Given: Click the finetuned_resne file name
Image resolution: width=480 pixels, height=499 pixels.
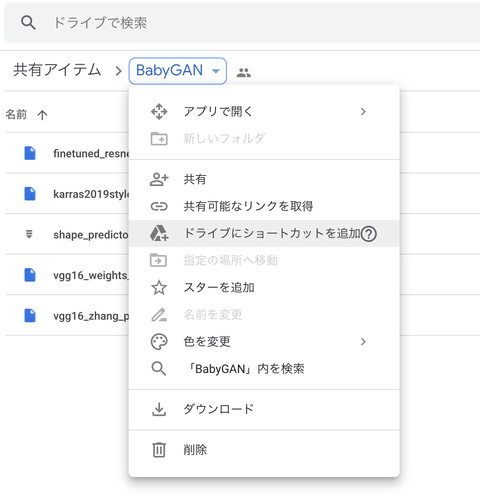Looking at the screenshot, I should pos(91,153).
